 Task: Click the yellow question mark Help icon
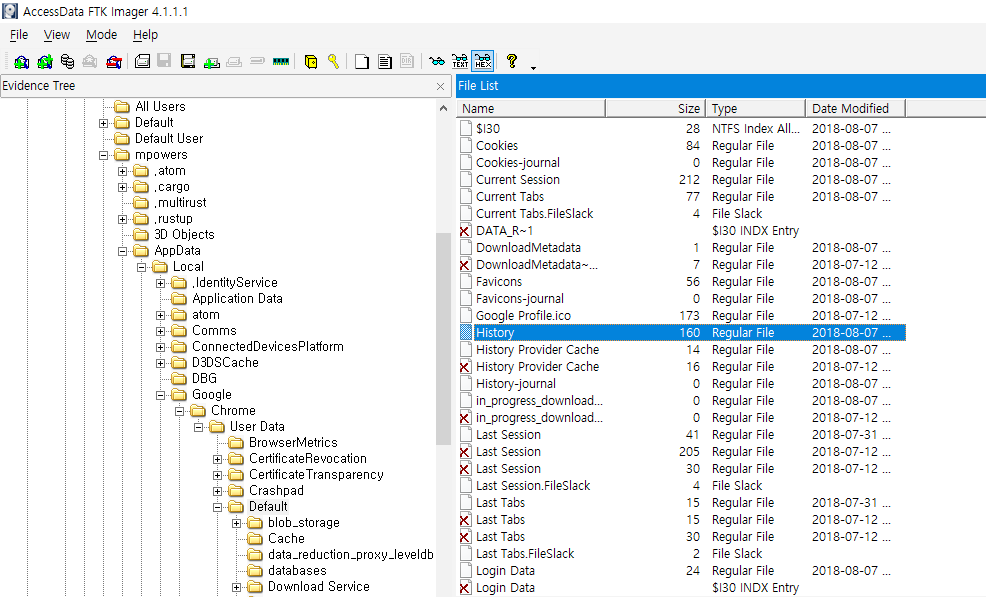tap(512, 61)
